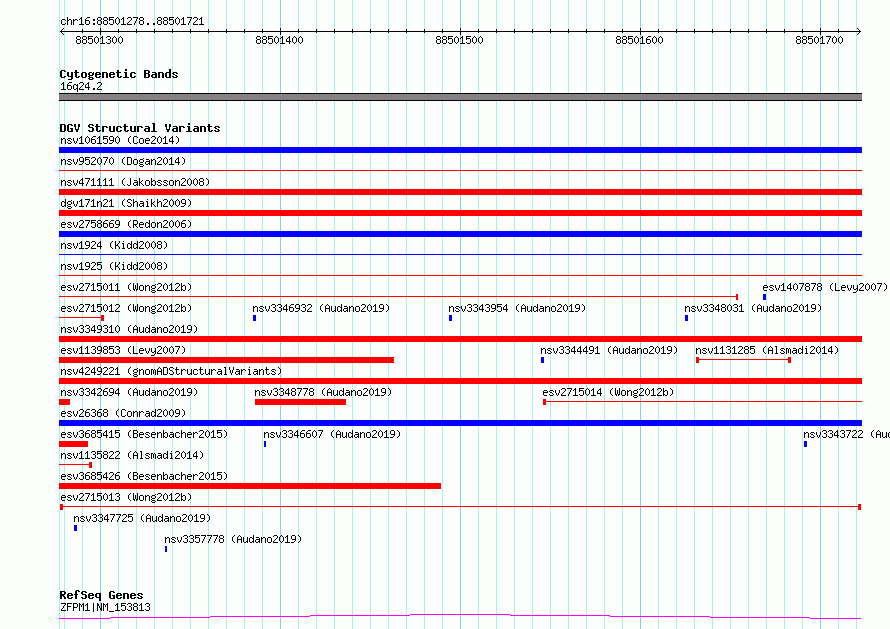Click the 88501600 ruler coordinate

point(639,40)
